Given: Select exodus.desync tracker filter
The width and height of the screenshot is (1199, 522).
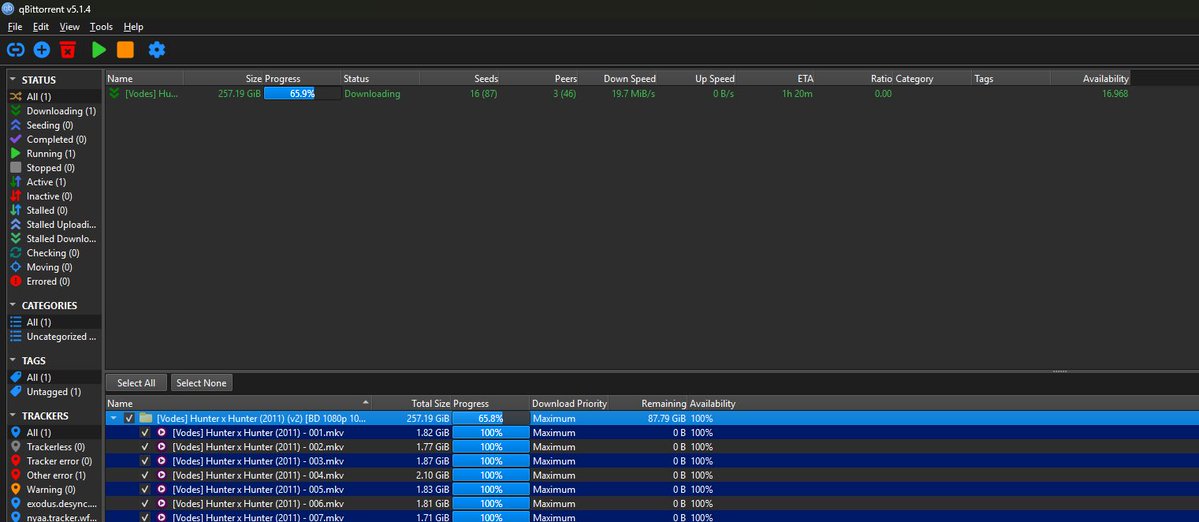Looking at the screenshot, I should [x=53, y=504].
